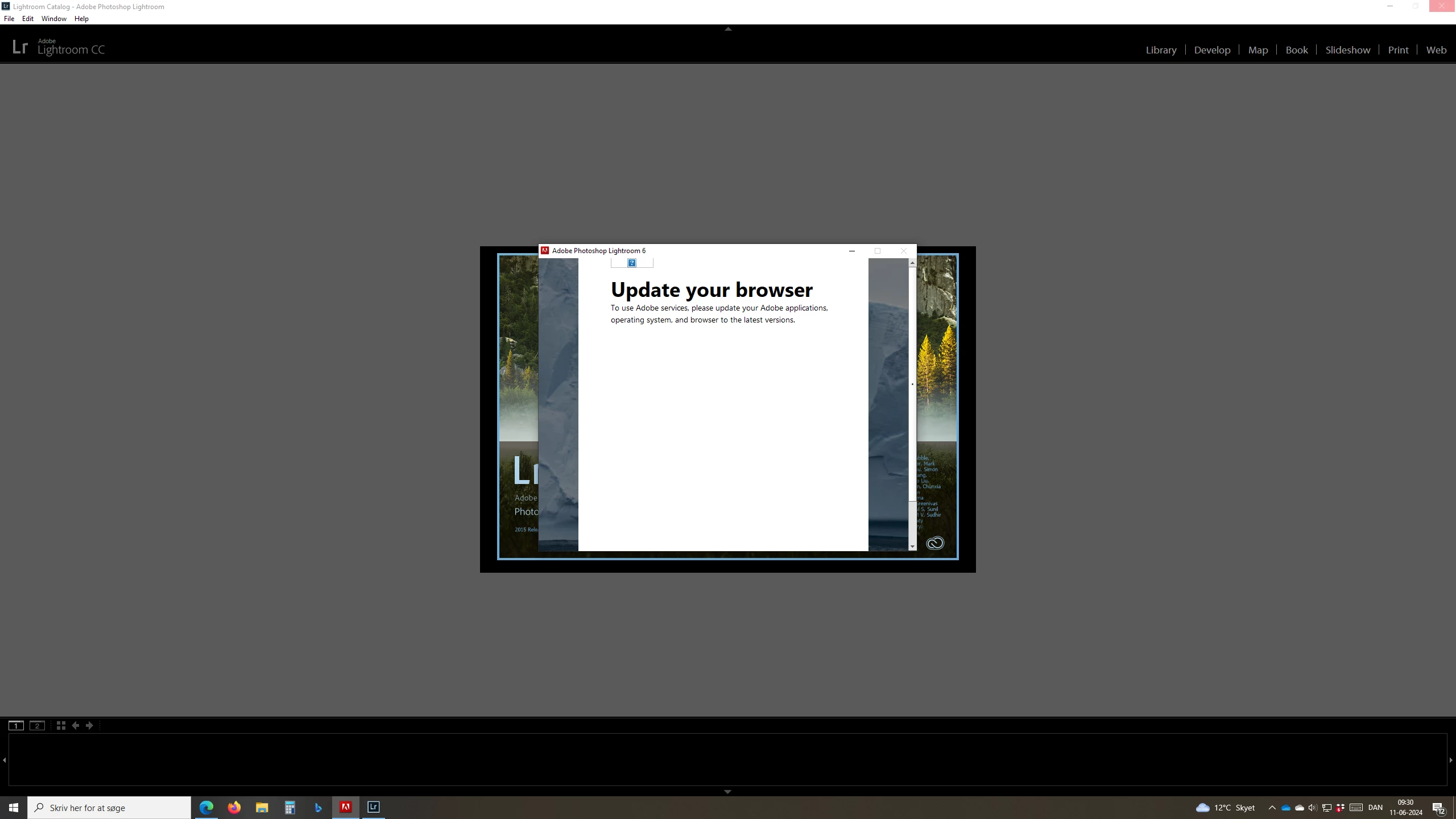Image resolution: width=1456 pixels, height=819 pixels.
Task: Click the go forward arrow in filmstrip
Action: tap(89, 725)
